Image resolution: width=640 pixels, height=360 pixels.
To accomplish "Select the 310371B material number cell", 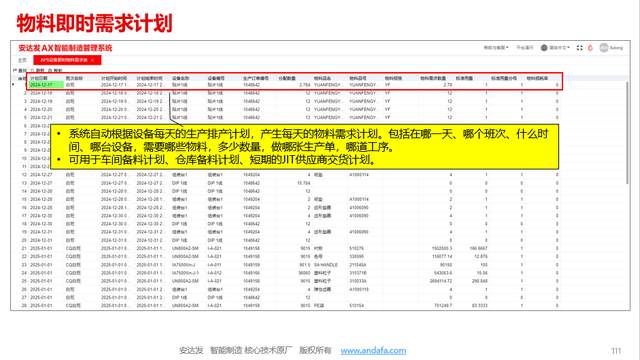I will [x=358, y=273].
